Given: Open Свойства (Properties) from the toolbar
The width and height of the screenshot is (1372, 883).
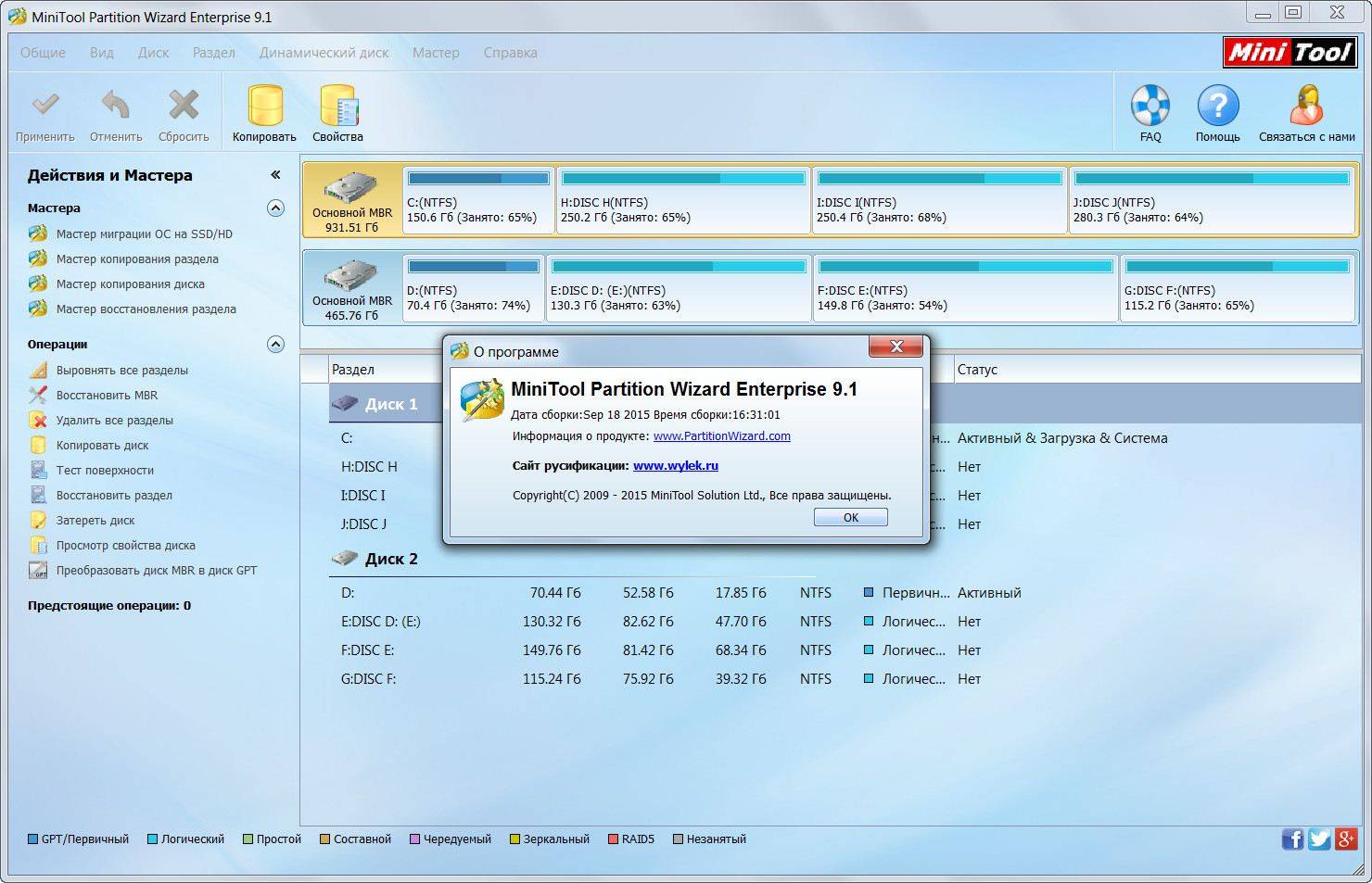Looking at the screenshot, I should click(x=337, y=107).
